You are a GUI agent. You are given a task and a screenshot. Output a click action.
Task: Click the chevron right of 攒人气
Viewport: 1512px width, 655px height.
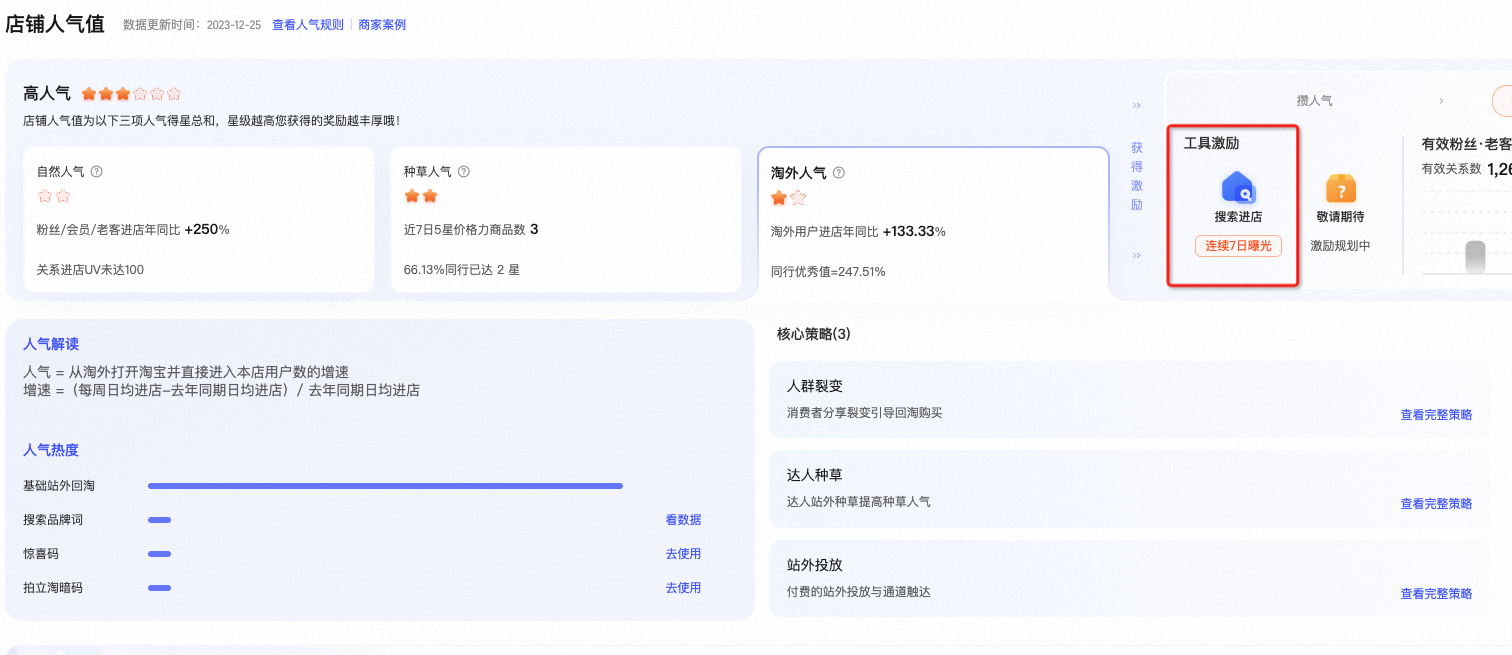point(1441,101)
